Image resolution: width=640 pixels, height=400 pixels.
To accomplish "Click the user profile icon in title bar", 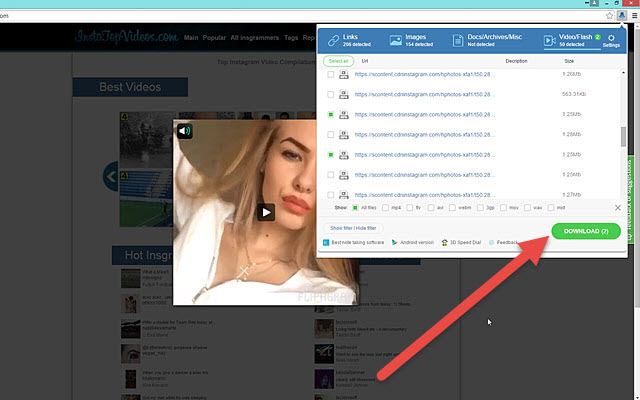I will click(x=594, y=3).
